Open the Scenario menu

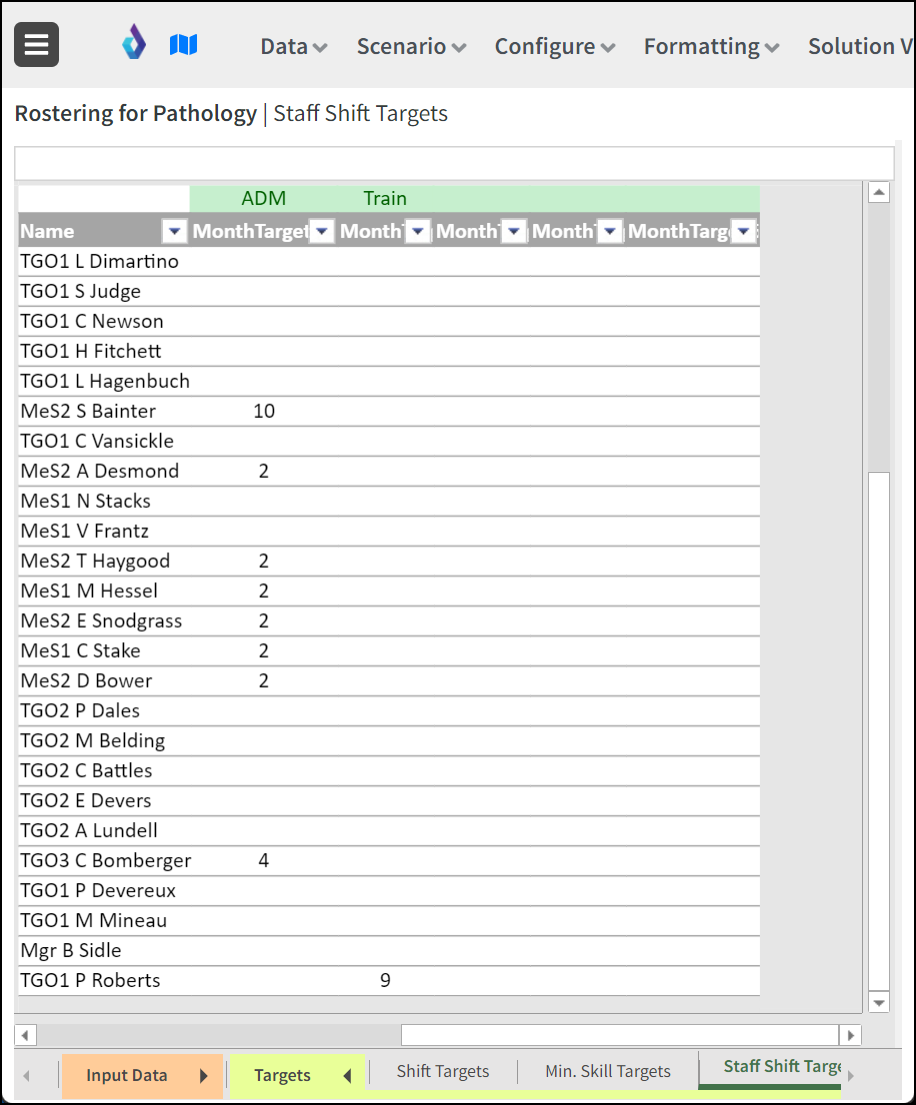pos(411,47)
